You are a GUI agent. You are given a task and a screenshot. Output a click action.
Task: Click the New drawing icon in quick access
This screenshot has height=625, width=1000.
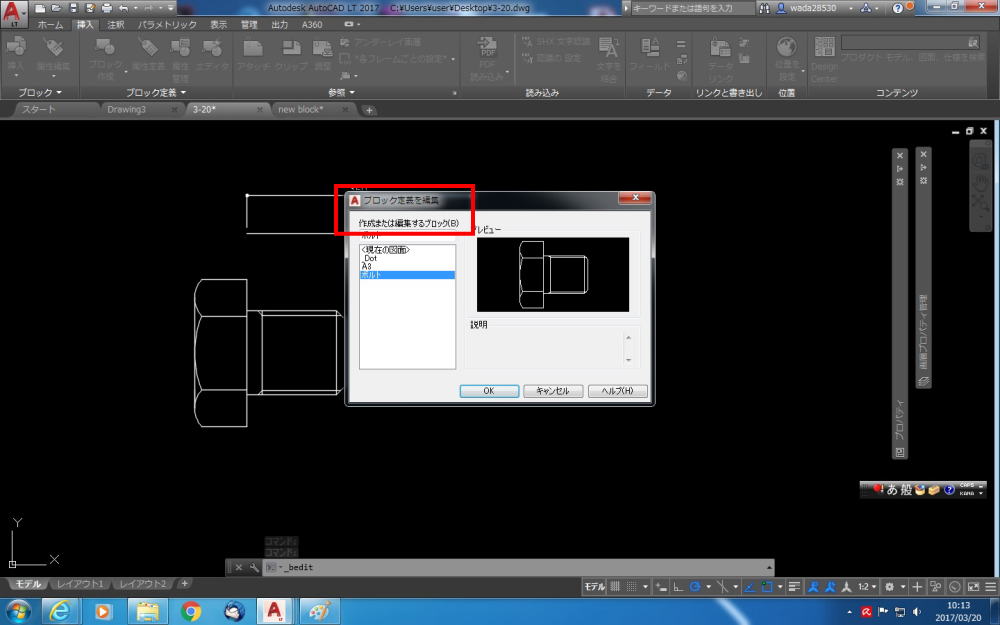click(x=41, y=8)
